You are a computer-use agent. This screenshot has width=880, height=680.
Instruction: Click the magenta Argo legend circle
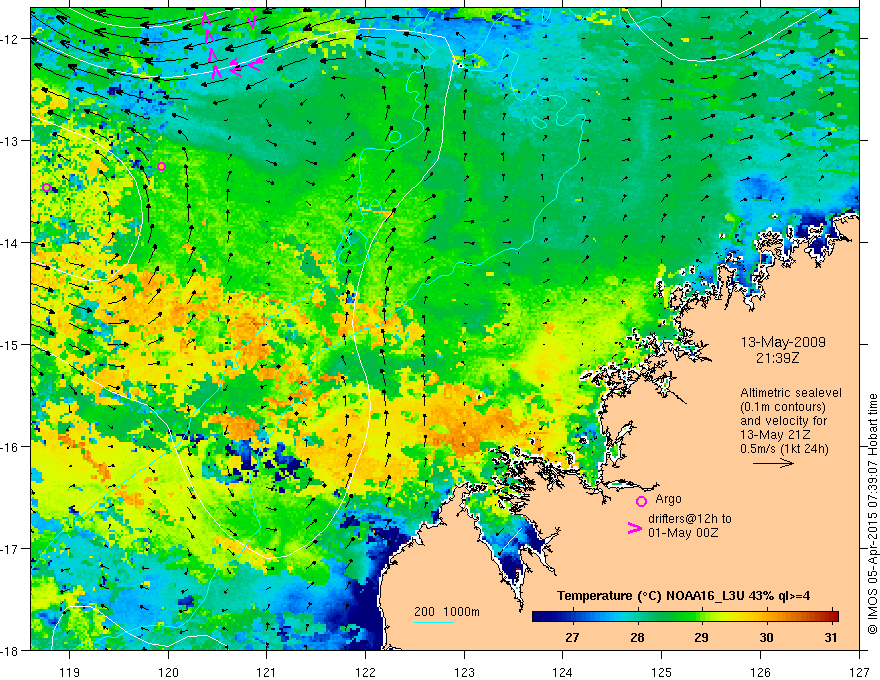641,501
